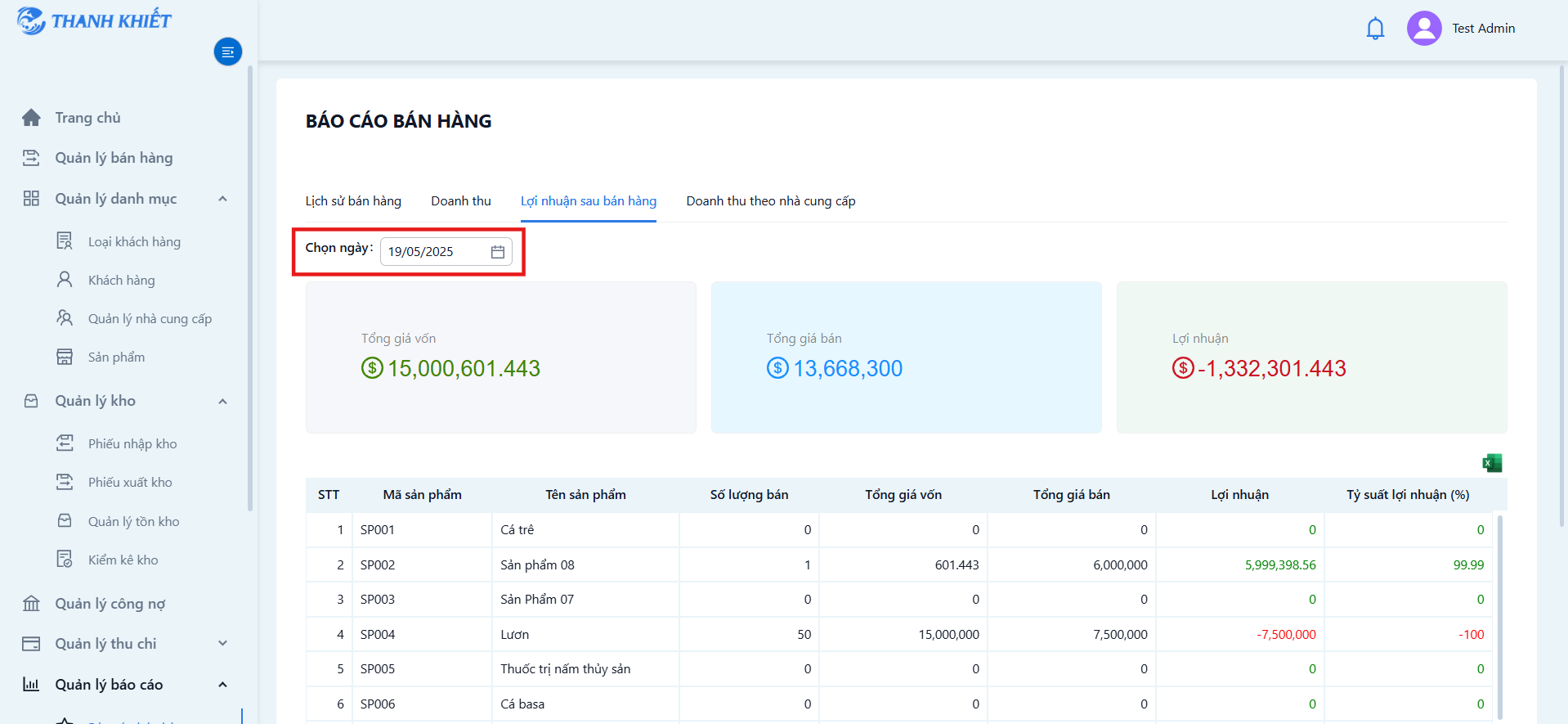Select Lợi nhuận sau bán hàng tab
Viewport: 1568px width, 724px height.
coord(589,201)
